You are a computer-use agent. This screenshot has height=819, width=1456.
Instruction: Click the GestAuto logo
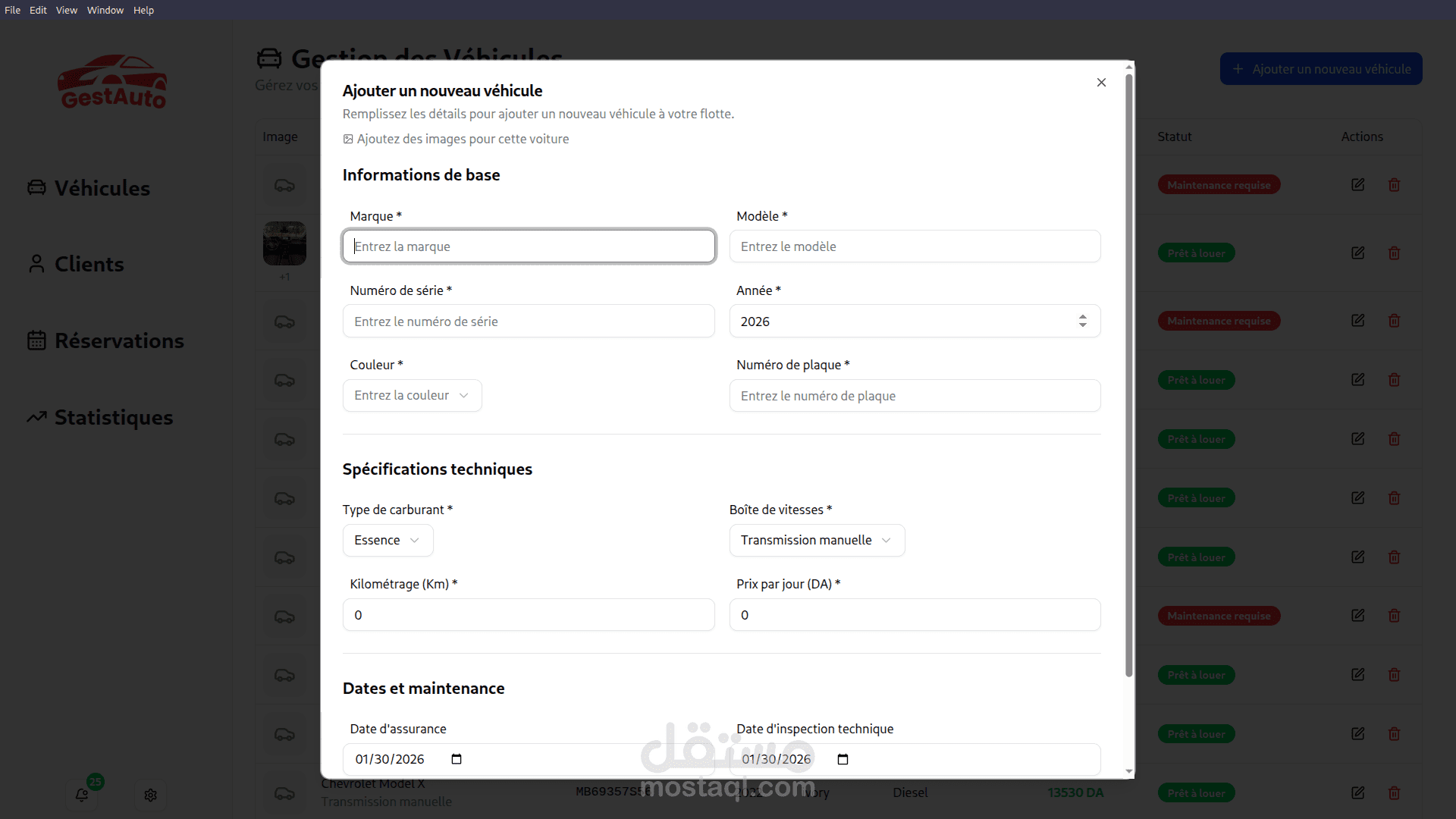click(112, 82)
